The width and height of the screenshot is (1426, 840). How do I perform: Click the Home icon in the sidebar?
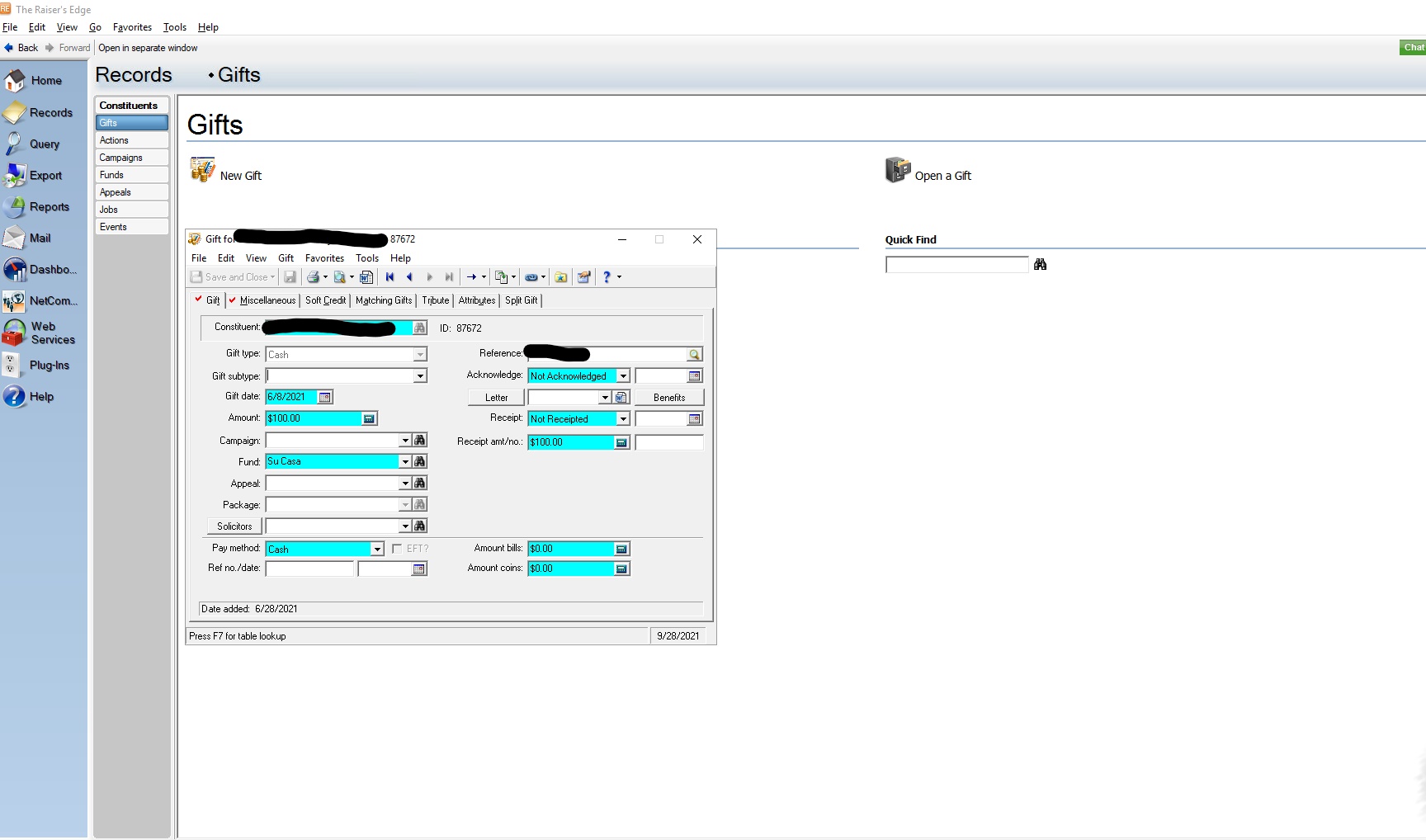15,80
